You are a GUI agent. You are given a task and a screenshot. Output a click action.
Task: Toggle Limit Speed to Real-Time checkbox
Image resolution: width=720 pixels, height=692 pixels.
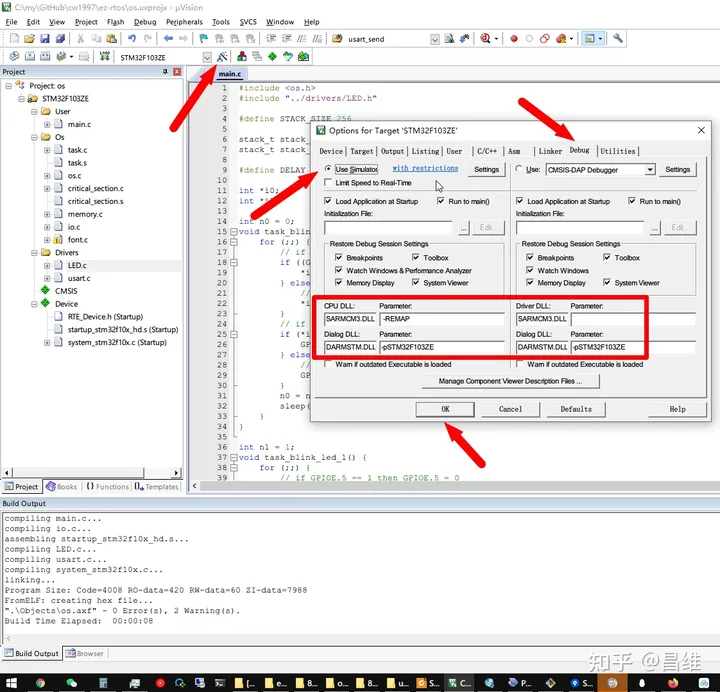coord(328,182)
